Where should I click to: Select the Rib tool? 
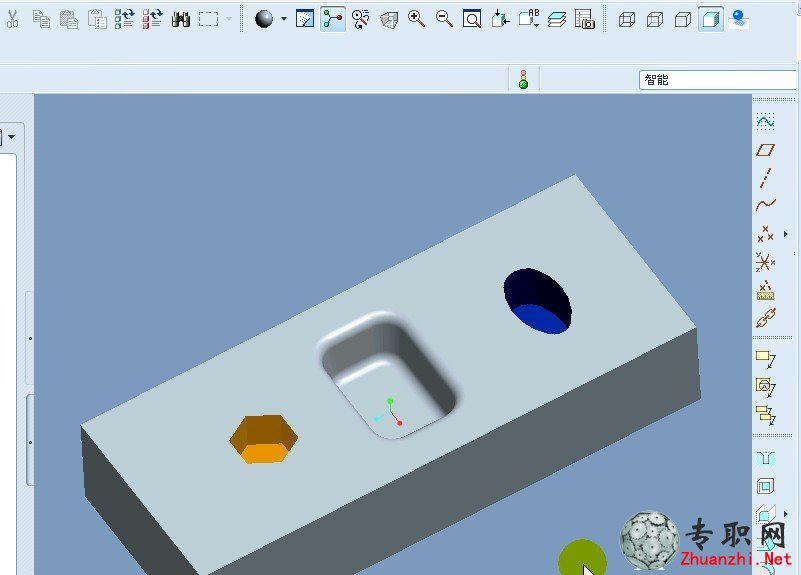[765, 513]
